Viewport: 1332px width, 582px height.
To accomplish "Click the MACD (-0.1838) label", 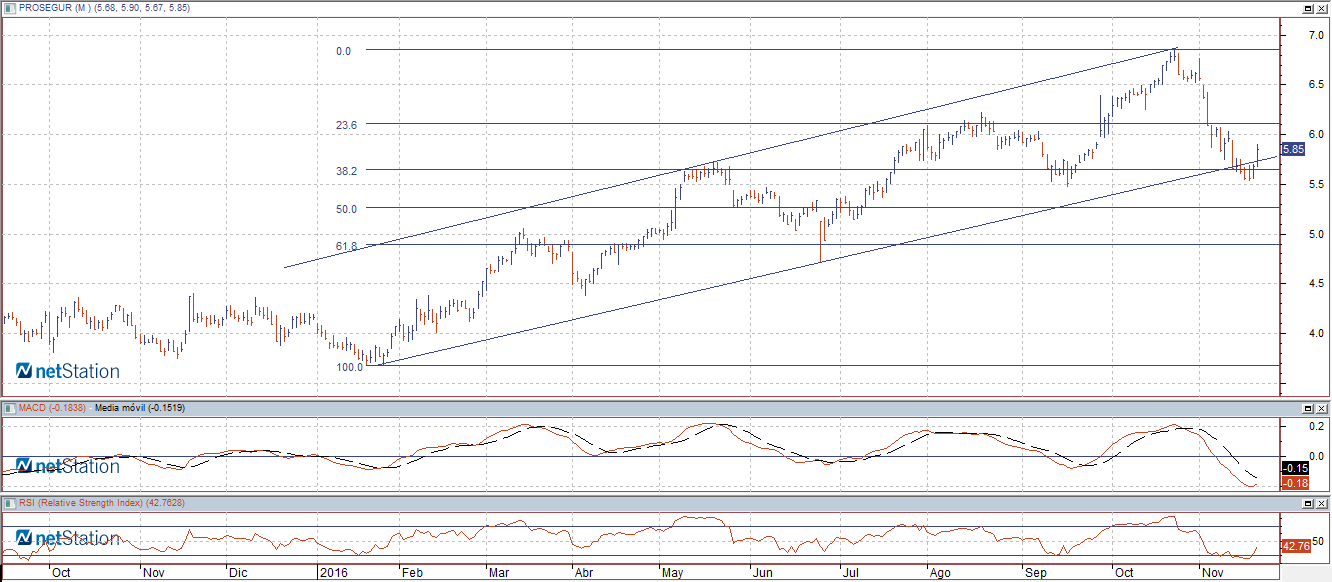I will click(x=53, y=408).
